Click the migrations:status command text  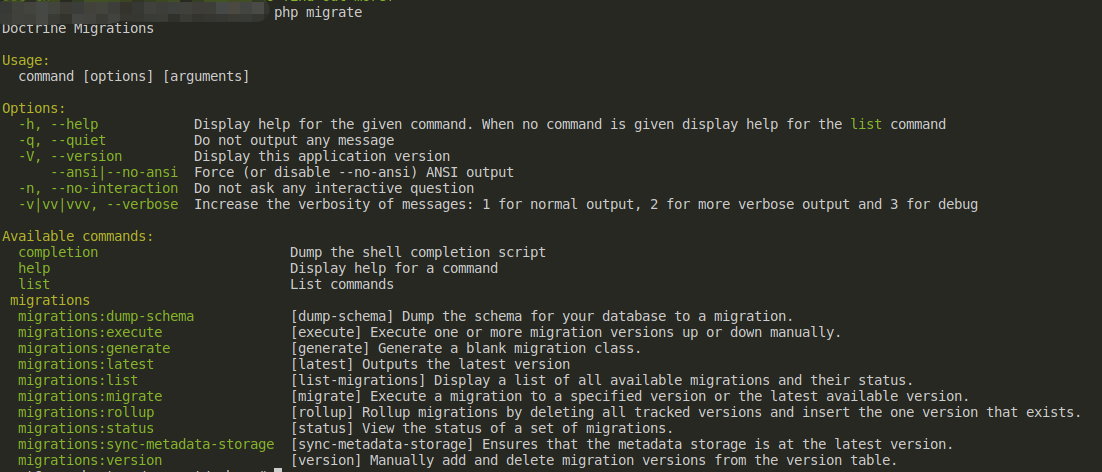86,428
